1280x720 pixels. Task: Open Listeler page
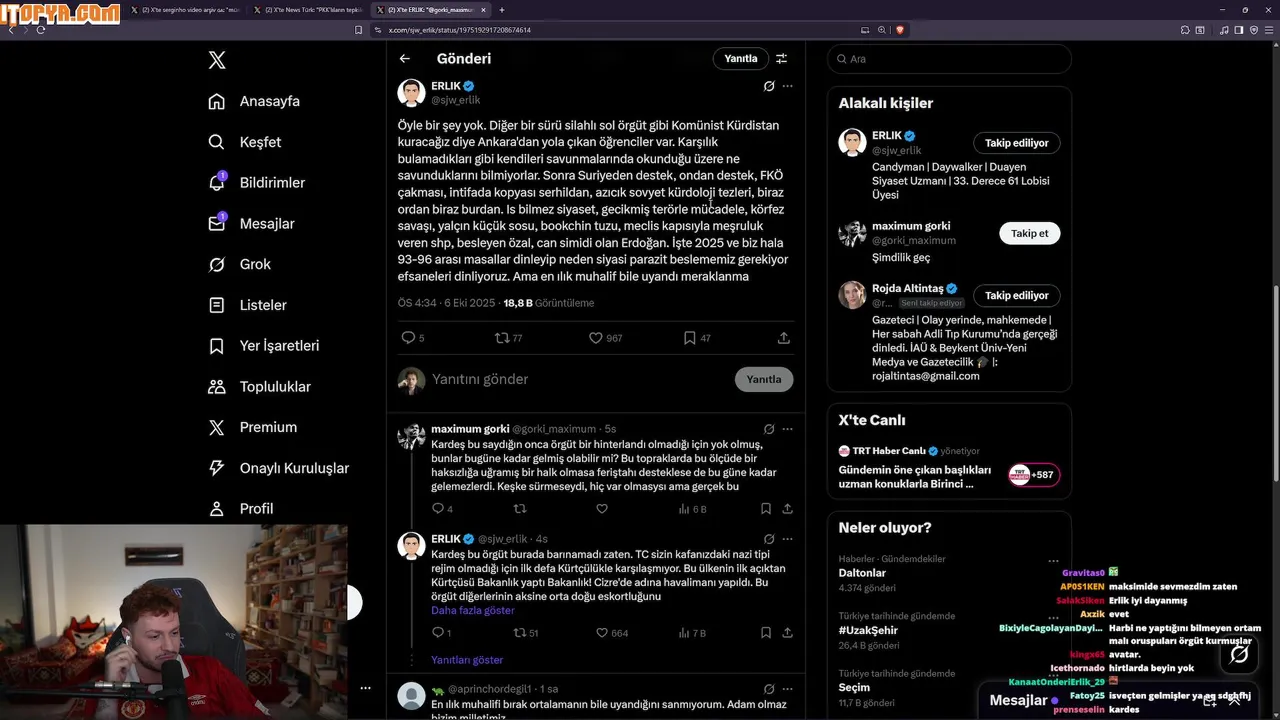247,305
